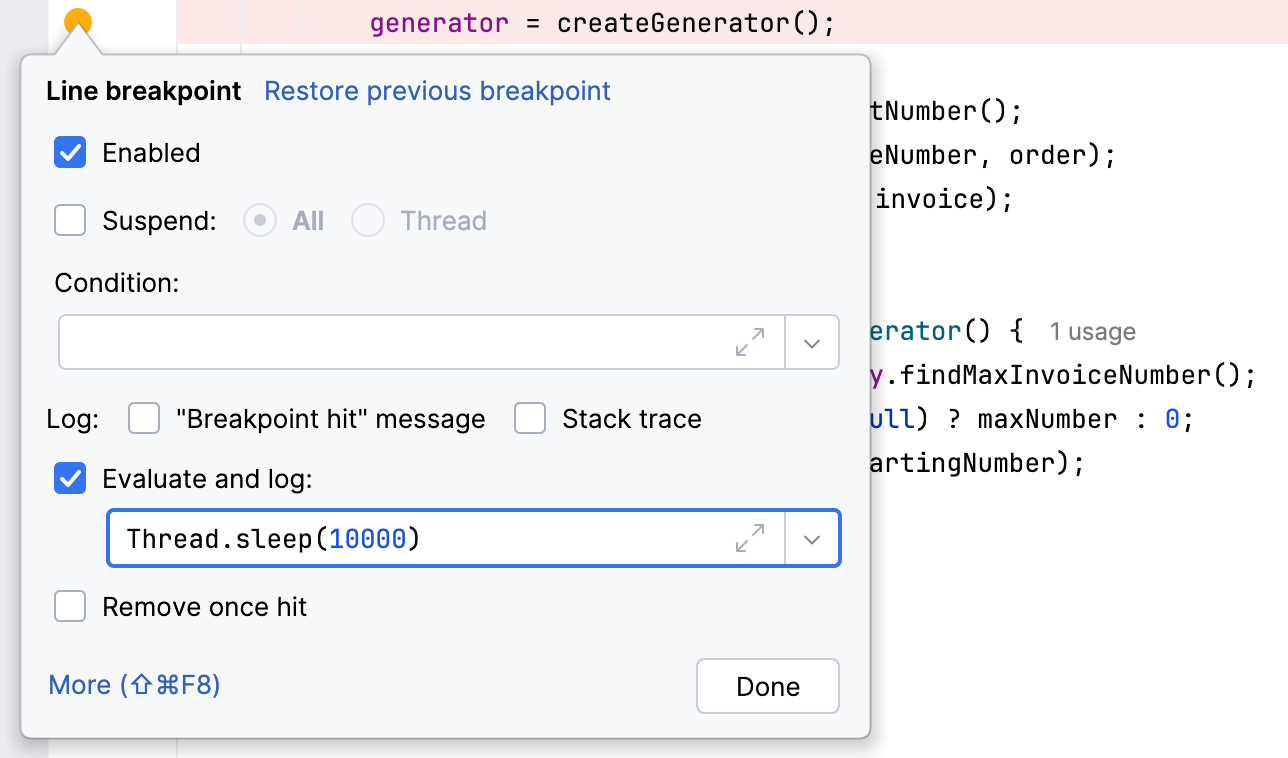The width and height of the screenshot is (1288, 758).
Task: Check the Remove once hit option
Action: pos(70,607)
